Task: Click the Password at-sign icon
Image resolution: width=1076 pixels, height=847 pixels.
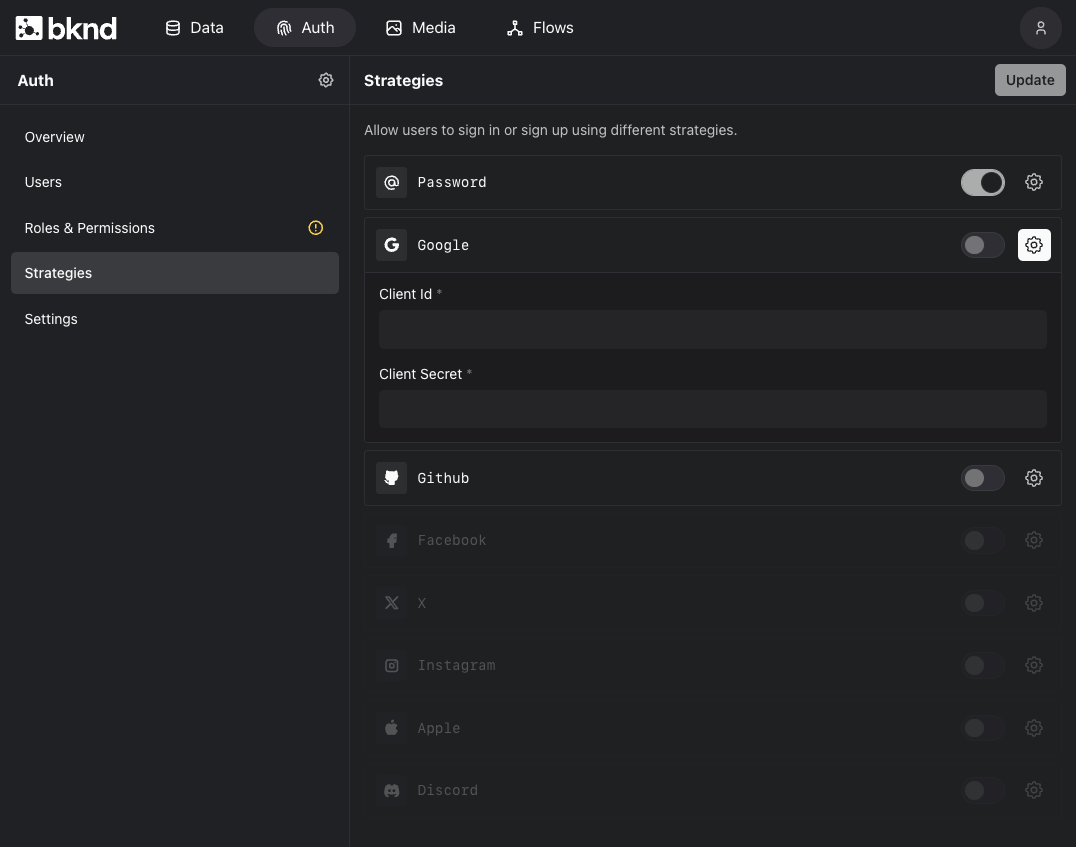Action: click(391, 182)
